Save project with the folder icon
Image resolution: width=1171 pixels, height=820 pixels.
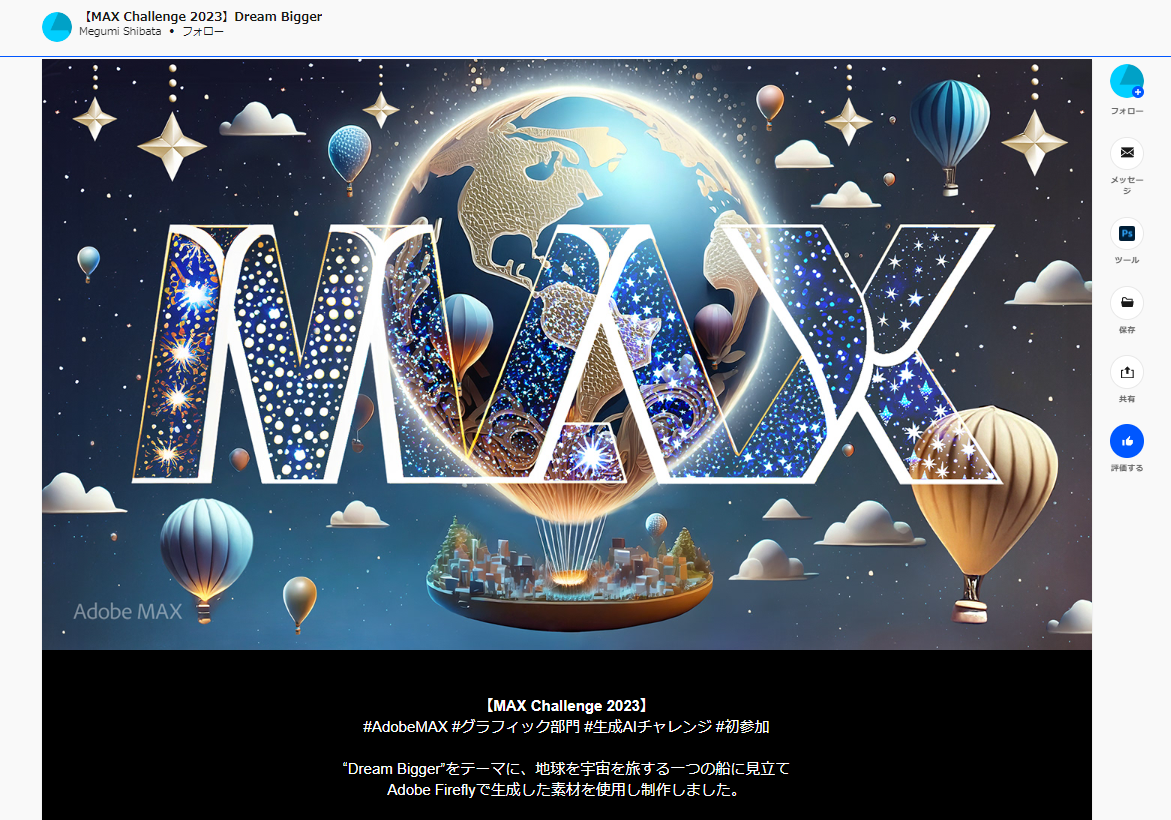click(x=1127, y=303)
